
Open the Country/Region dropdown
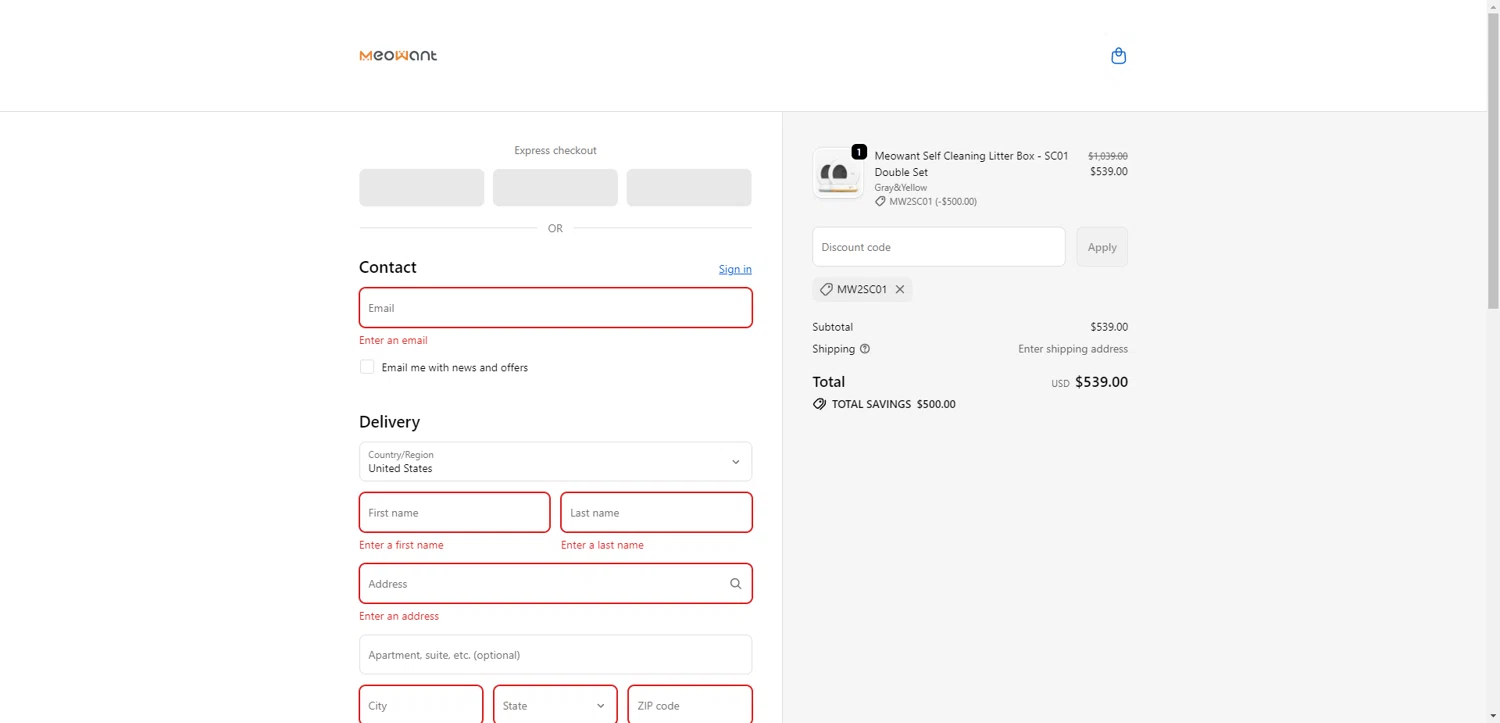point(555,462)
